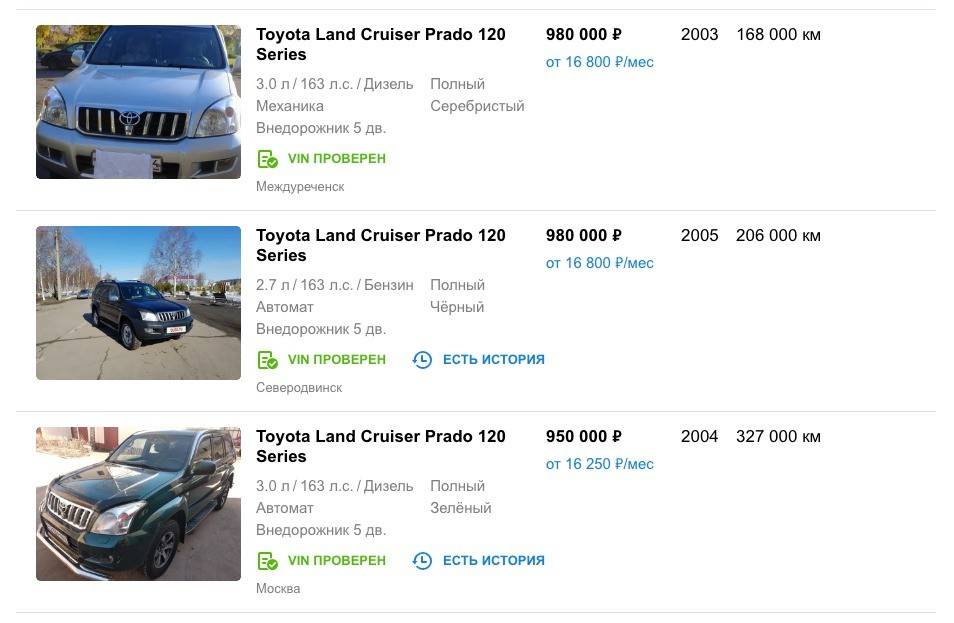The width and height of the screenshot is (954, 623).
Task: Click monthly payment link on 2003 listing
Action: click(599, 62)
